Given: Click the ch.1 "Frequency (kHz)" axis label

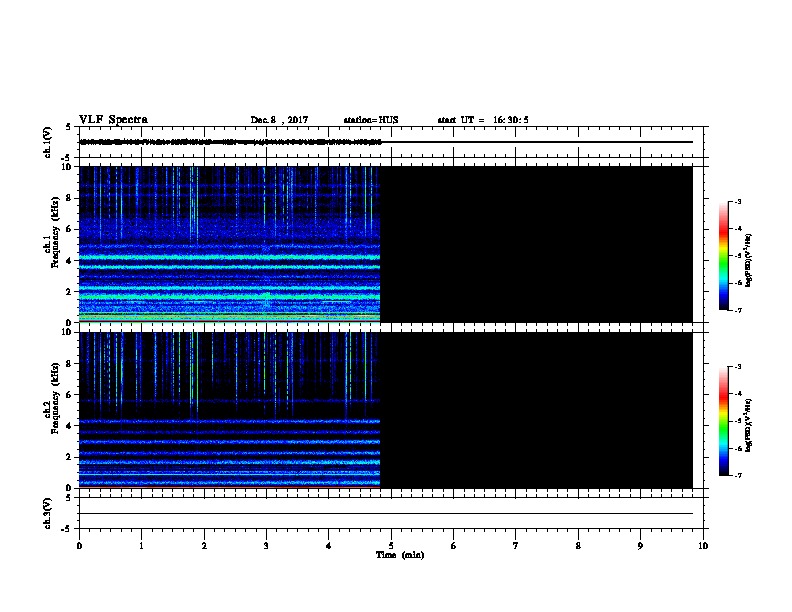Looking at the screenshot, I should (55, 233).
